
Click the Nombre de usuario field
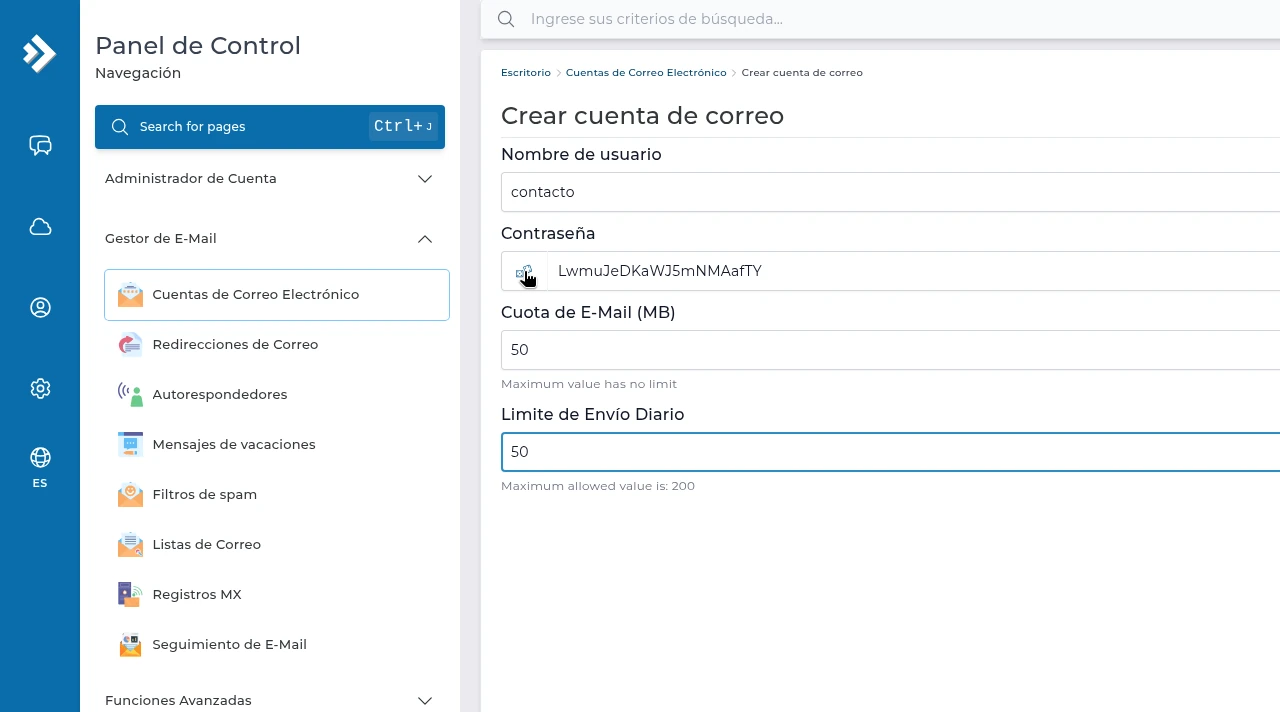pos(890,192)
